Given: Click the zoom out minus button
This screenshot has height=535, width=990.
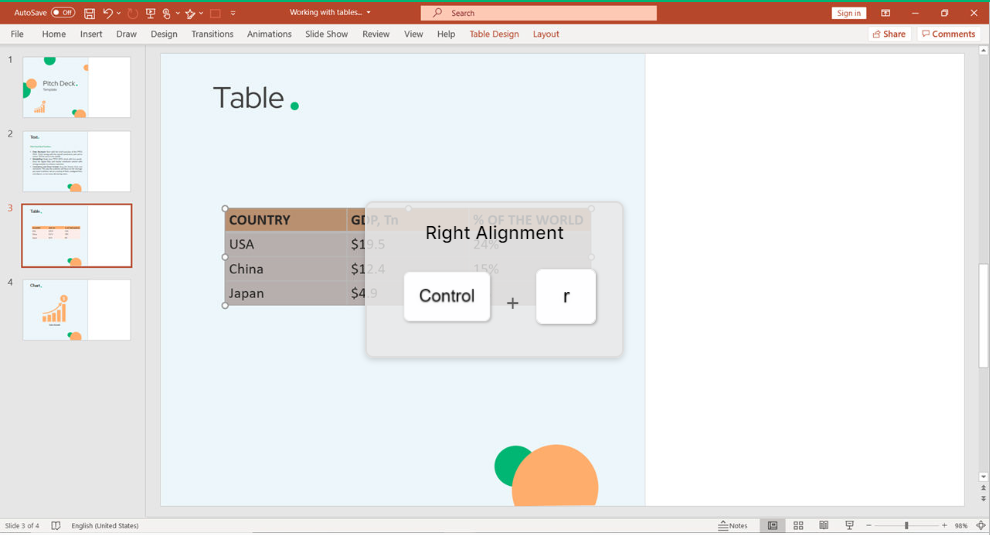Looking at the screenshot, I should point(869,526).
